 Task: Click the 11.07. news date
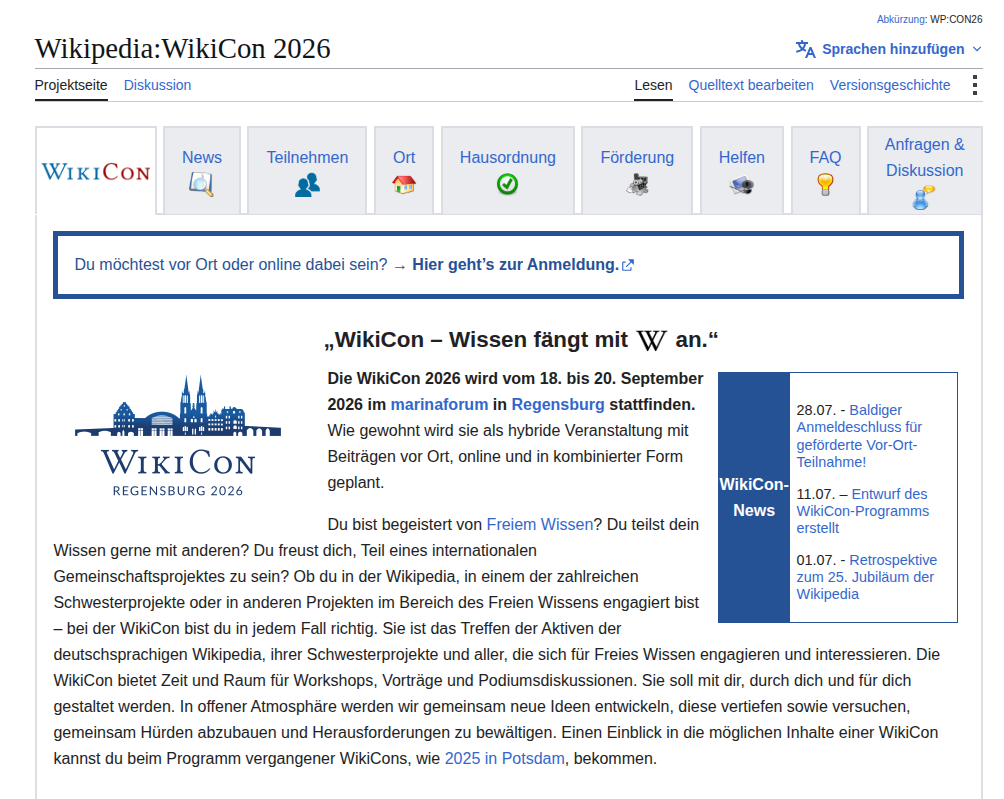(x=816, y=494)
